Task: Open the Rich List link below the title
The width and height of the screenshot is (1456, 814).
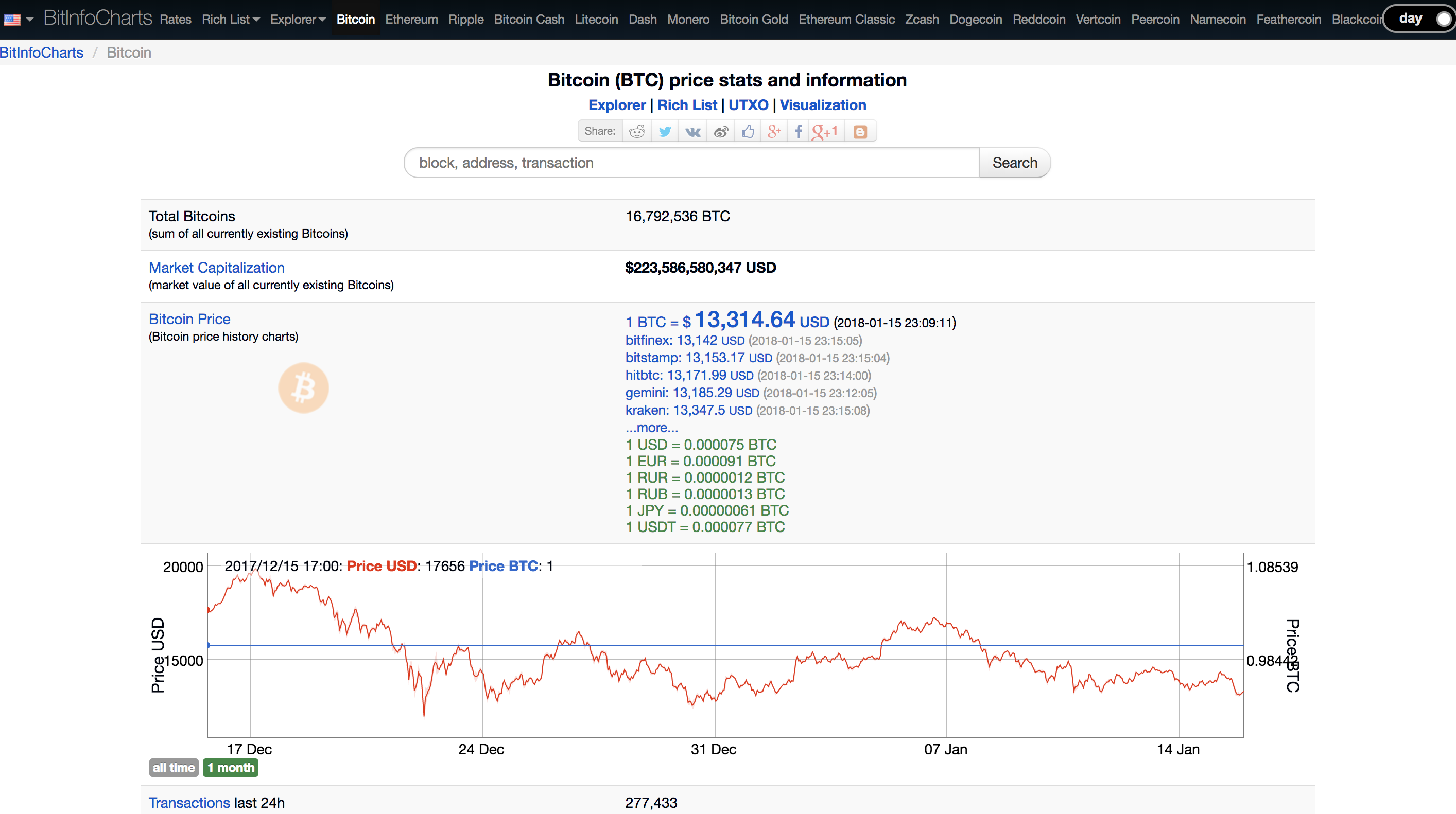Action: click(687, 105)
